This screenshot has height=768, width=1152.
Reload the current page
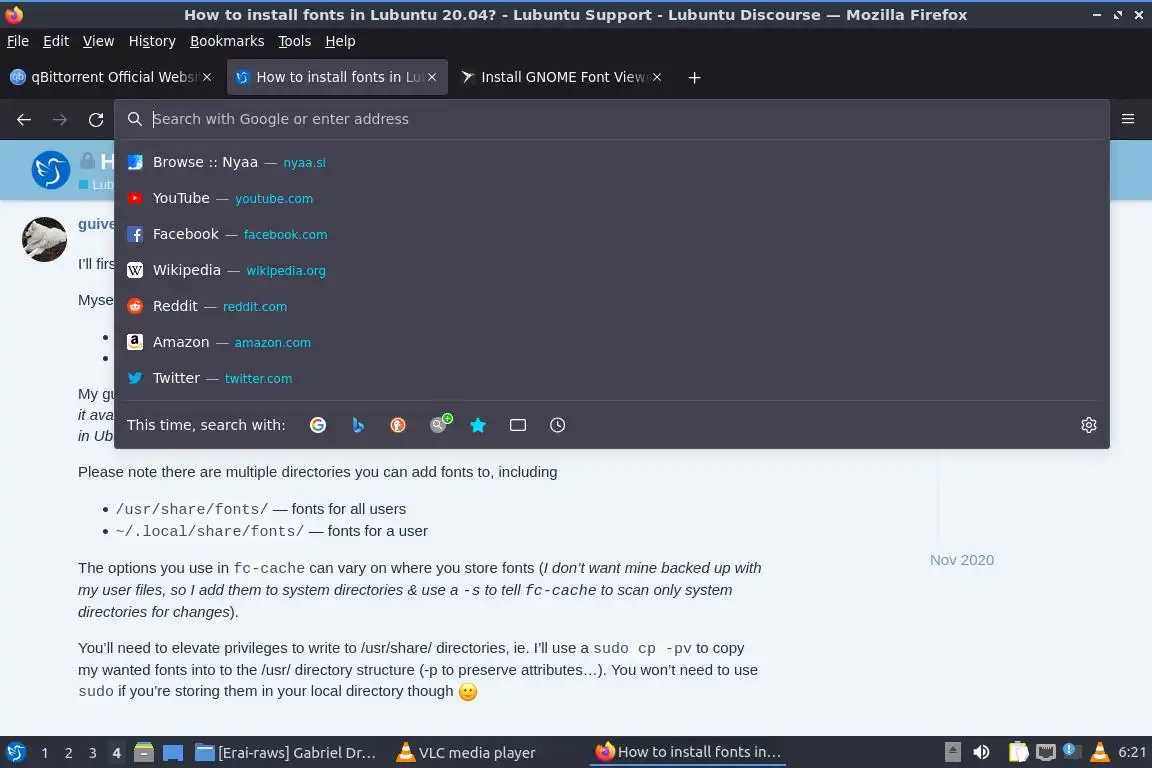pyautogui.click(x=96, y=119)
